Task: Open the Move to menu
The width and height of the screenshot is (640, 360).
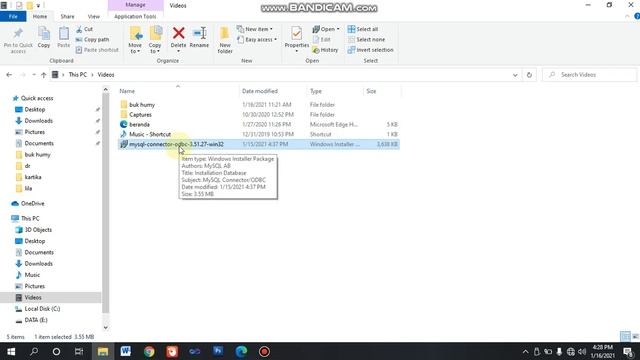Action: [135, 40]
